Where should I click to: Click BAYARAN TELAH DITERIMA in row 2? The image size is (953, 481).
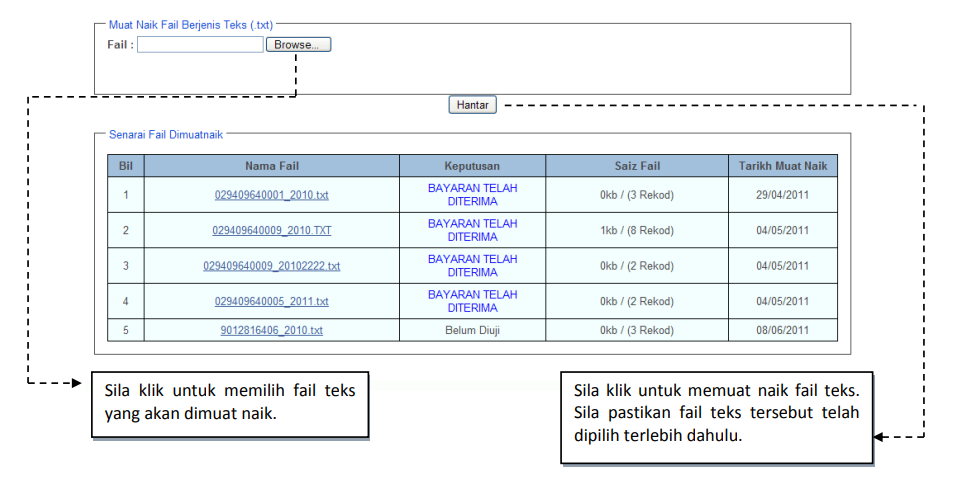coord(472,230)
